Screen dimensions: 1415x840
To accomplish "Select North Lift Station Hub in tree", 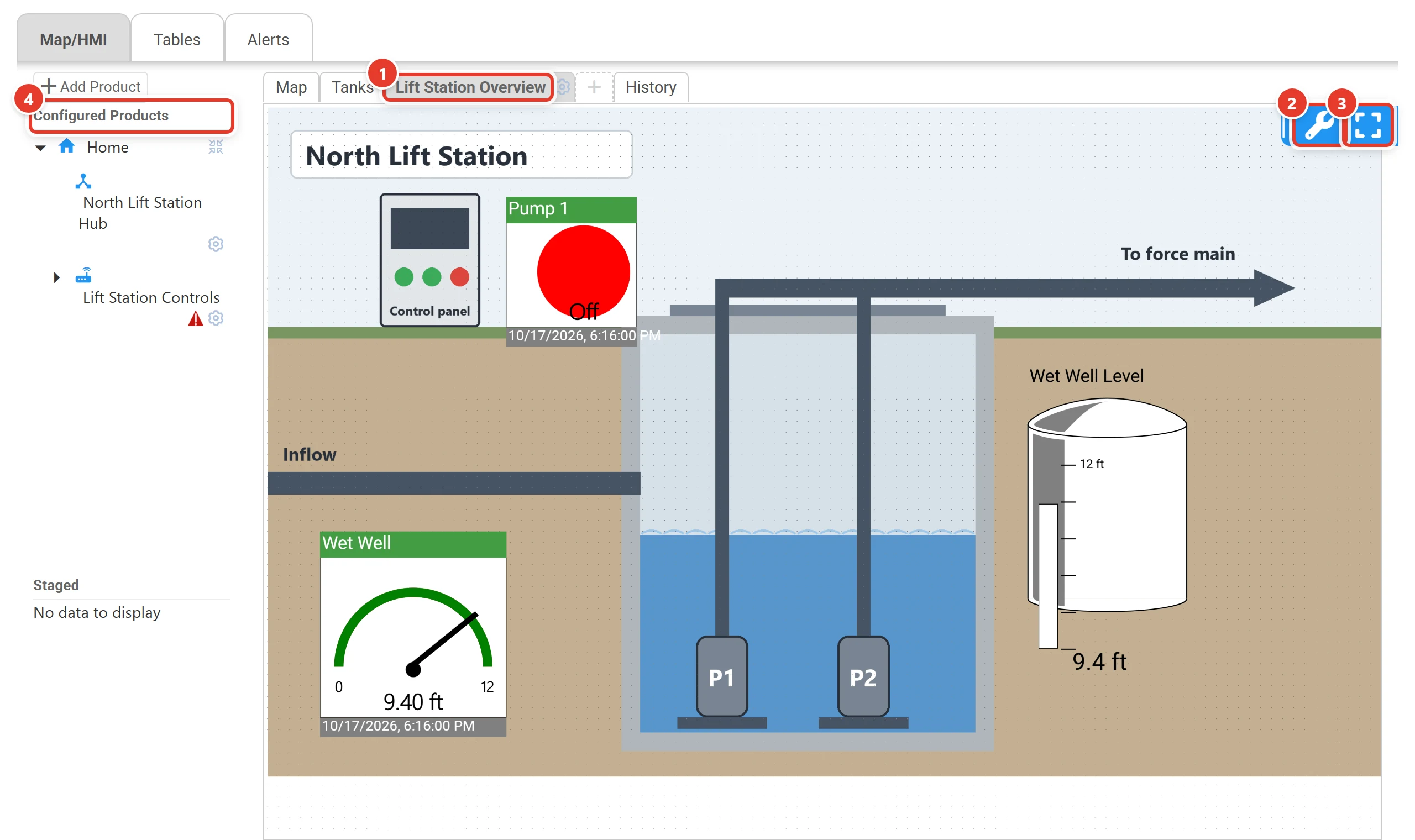I will (x=140, y=213).
